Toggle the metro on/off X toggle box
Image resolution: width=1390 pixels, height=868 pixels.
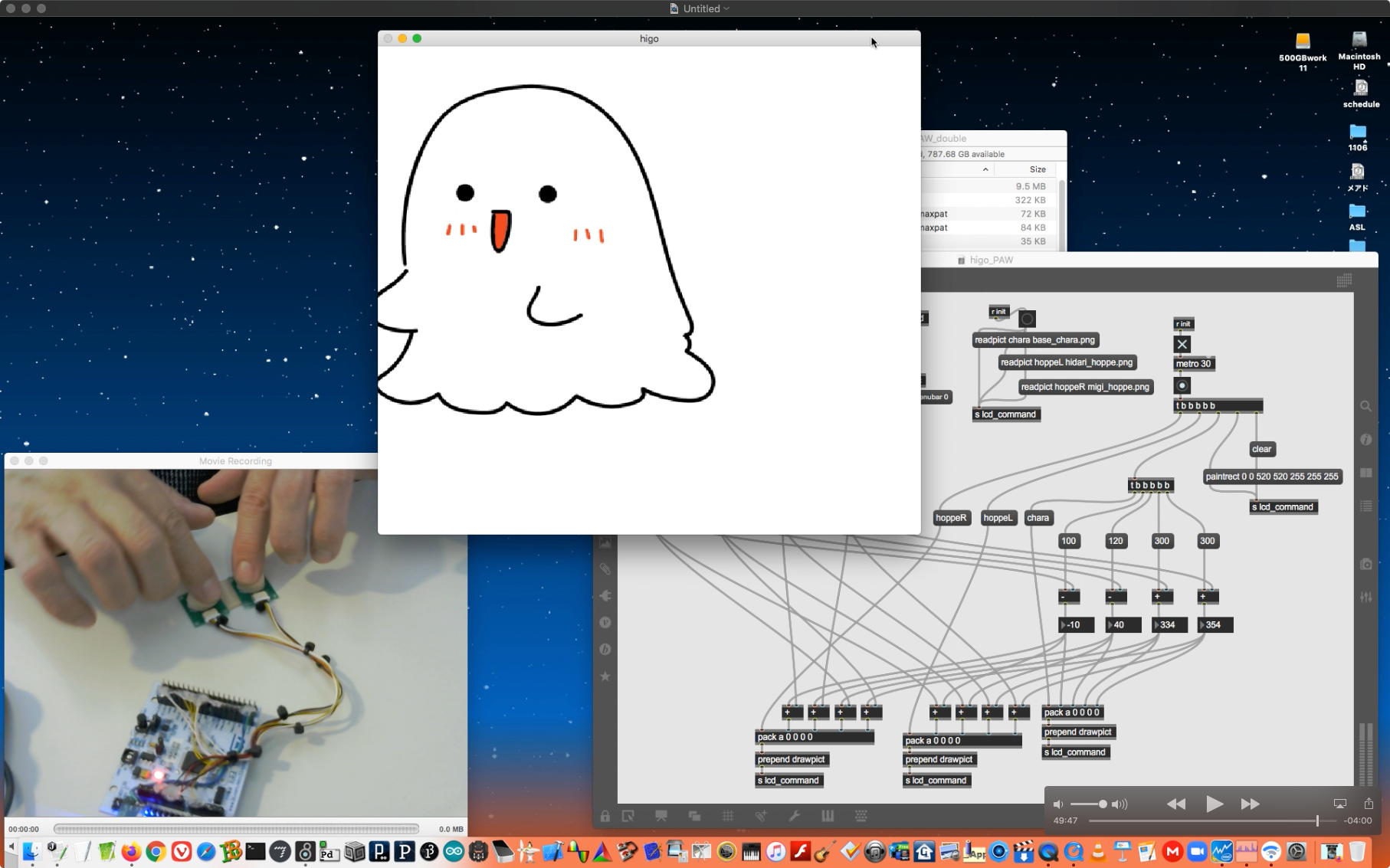(1182, 344)
